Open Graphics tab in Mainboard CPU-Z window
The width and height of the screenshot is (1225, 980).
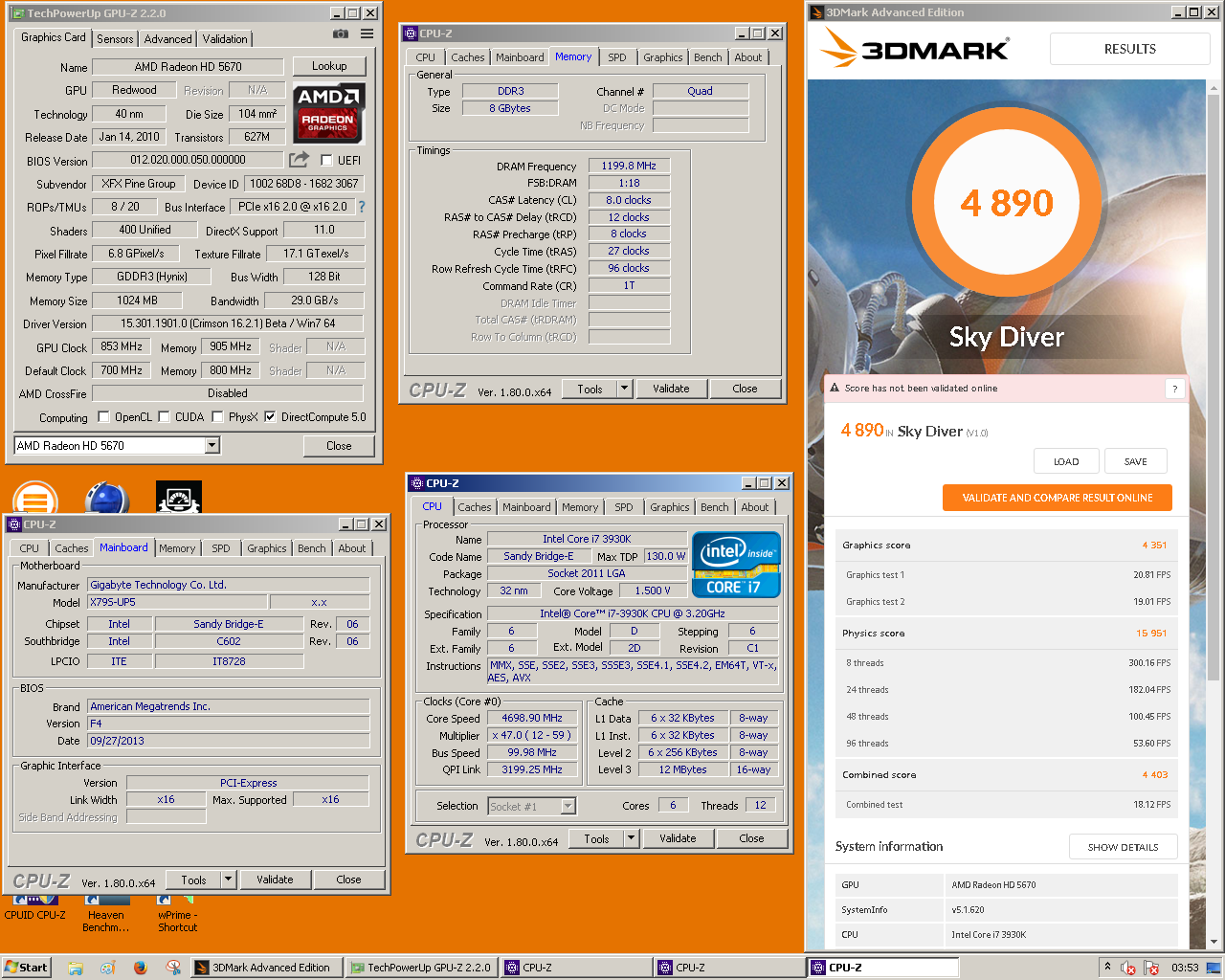click(267, 548)
